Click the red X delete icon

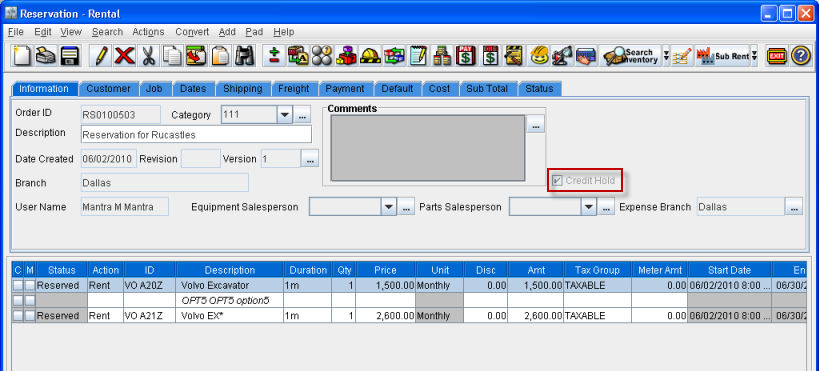tap(125, 55)
